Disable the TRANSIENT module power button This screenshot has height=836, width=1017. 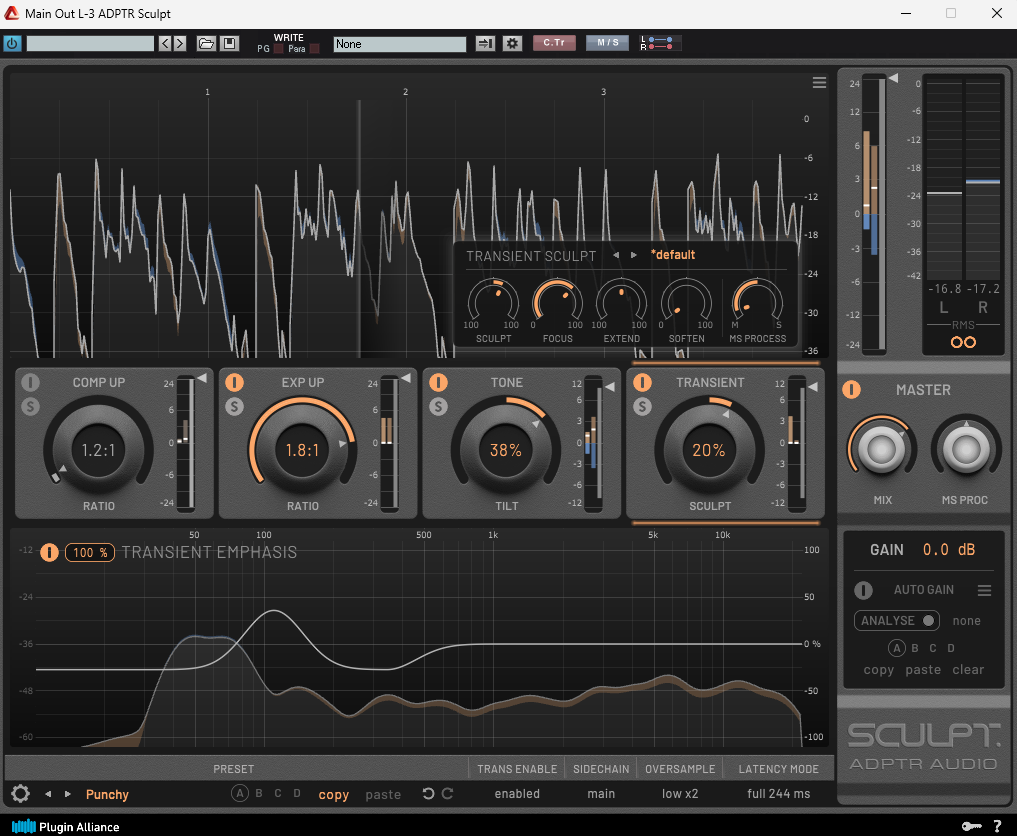point(642,383)
